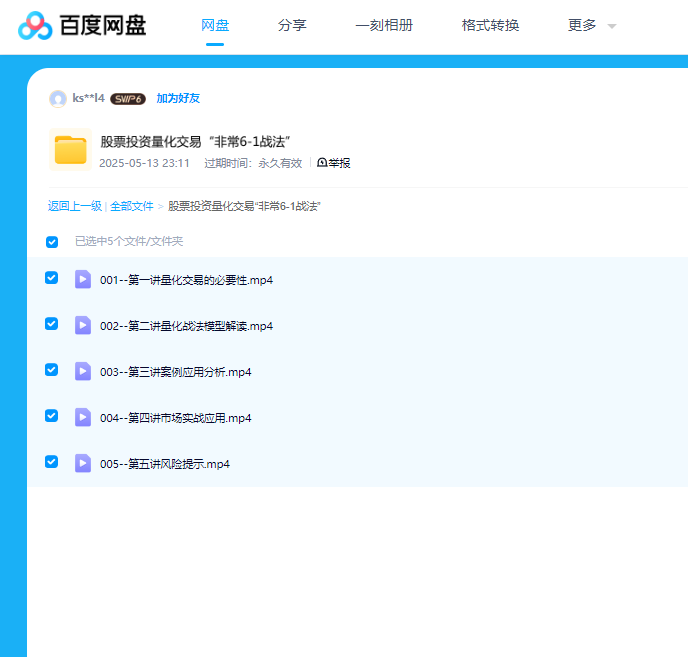Toggle the select-all files checkbox
Image resolution: width=688 pixels, height=657 pixels.
tap(52, 241)
